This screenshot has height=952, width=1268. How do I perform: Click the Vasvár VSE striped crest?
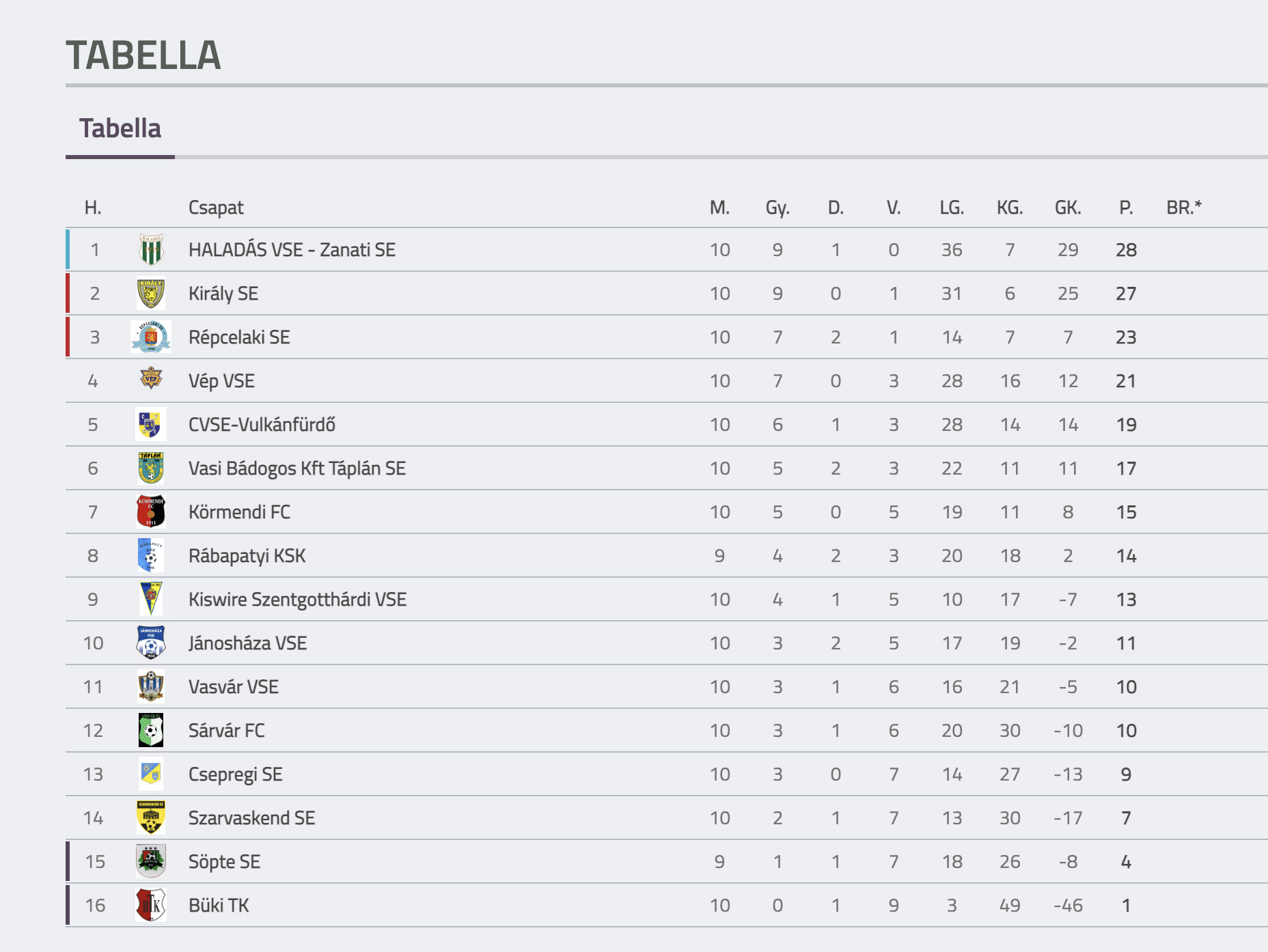click(151, 686)
